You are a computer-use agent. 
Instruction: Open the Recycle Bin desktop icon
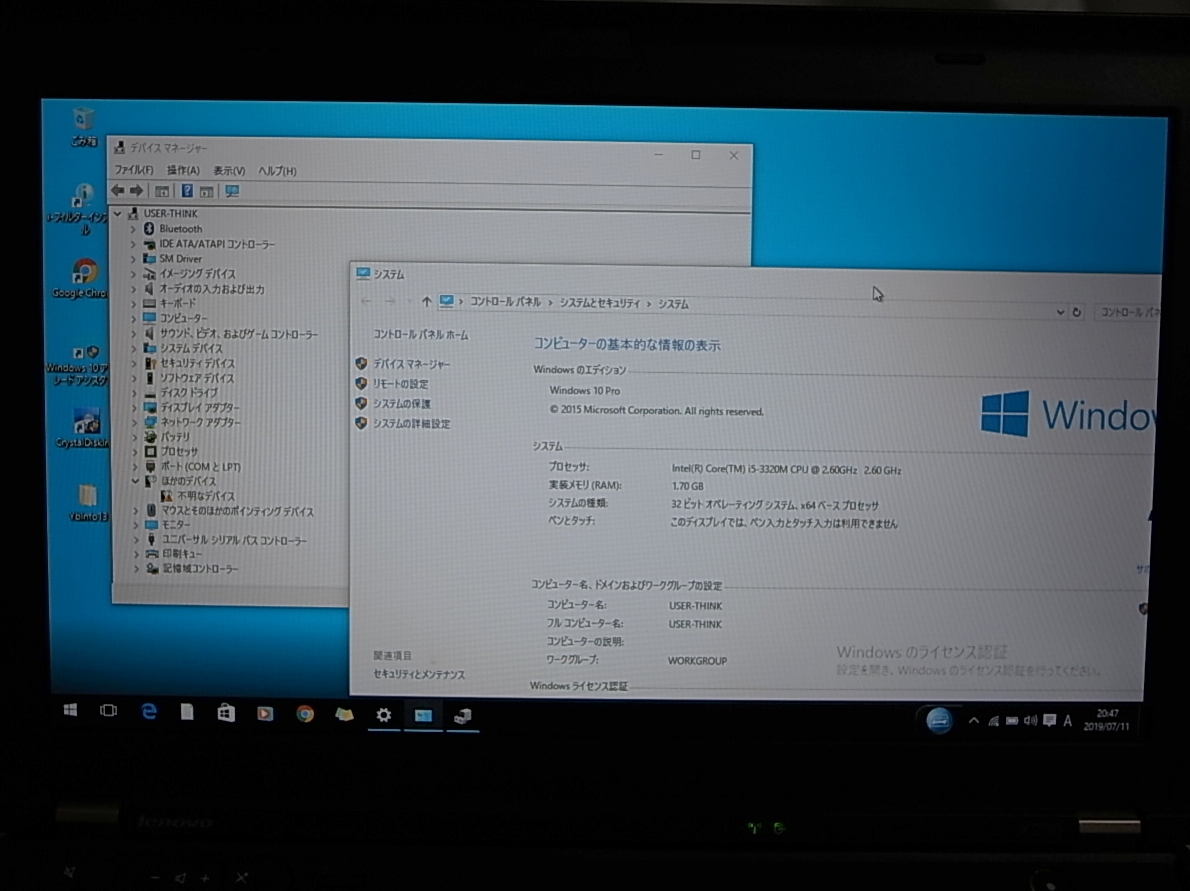[83, 127]
